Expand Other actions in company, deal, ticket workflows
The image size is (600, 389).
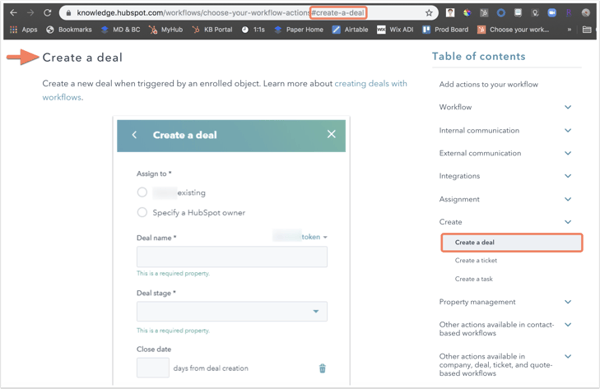tap(568, 356)
